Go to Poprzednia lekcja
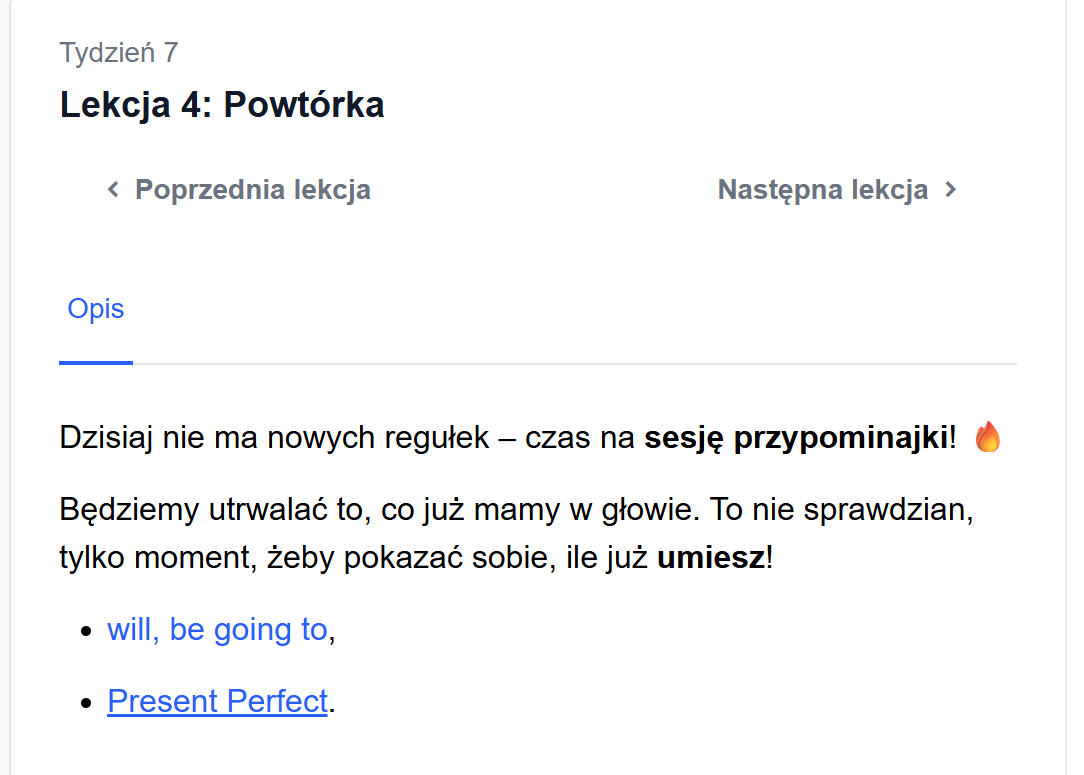This screenshot has height=775, width=1084. click(x=252, y=189)
